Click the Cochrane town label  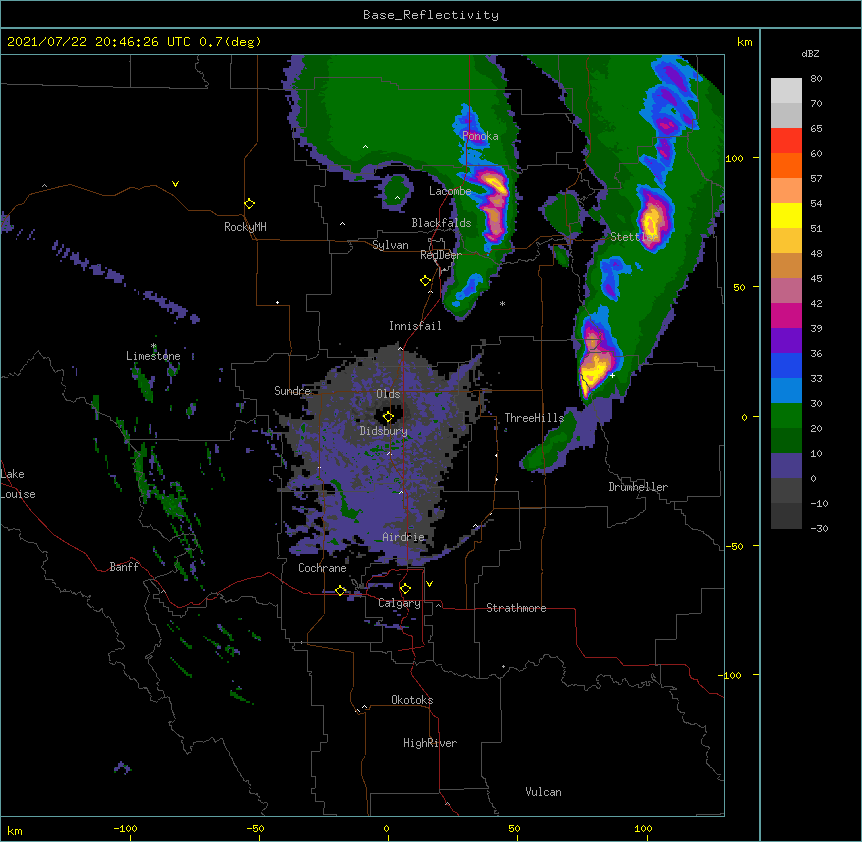(322, 568)
